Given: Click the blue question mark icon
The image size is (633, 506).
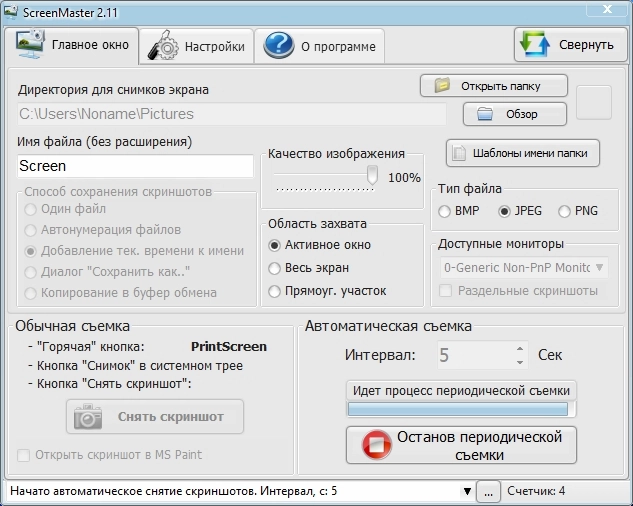Looking at the screenshot, I should (279, 46).
